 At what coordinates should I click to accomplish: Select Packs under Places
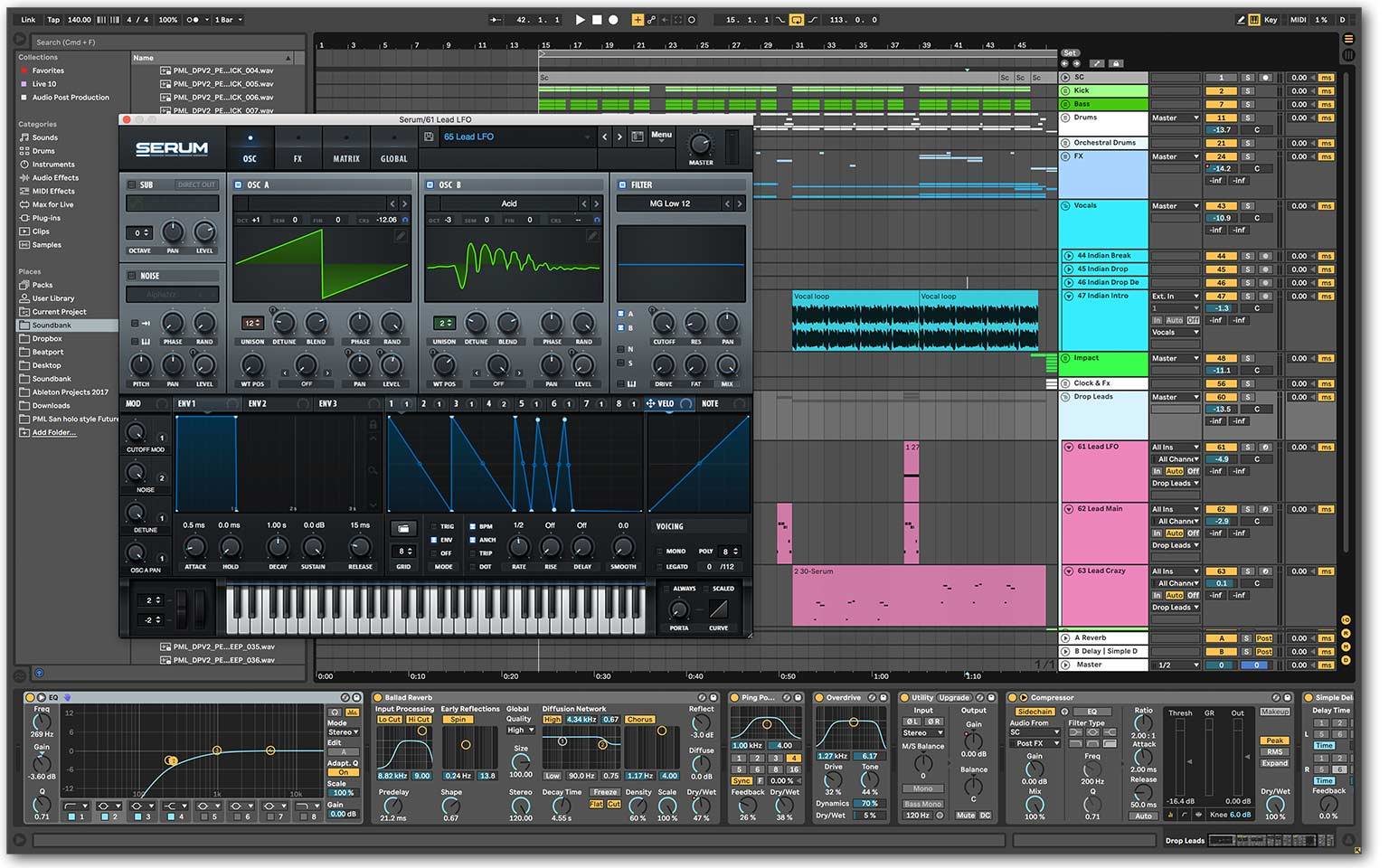(43, 285)
